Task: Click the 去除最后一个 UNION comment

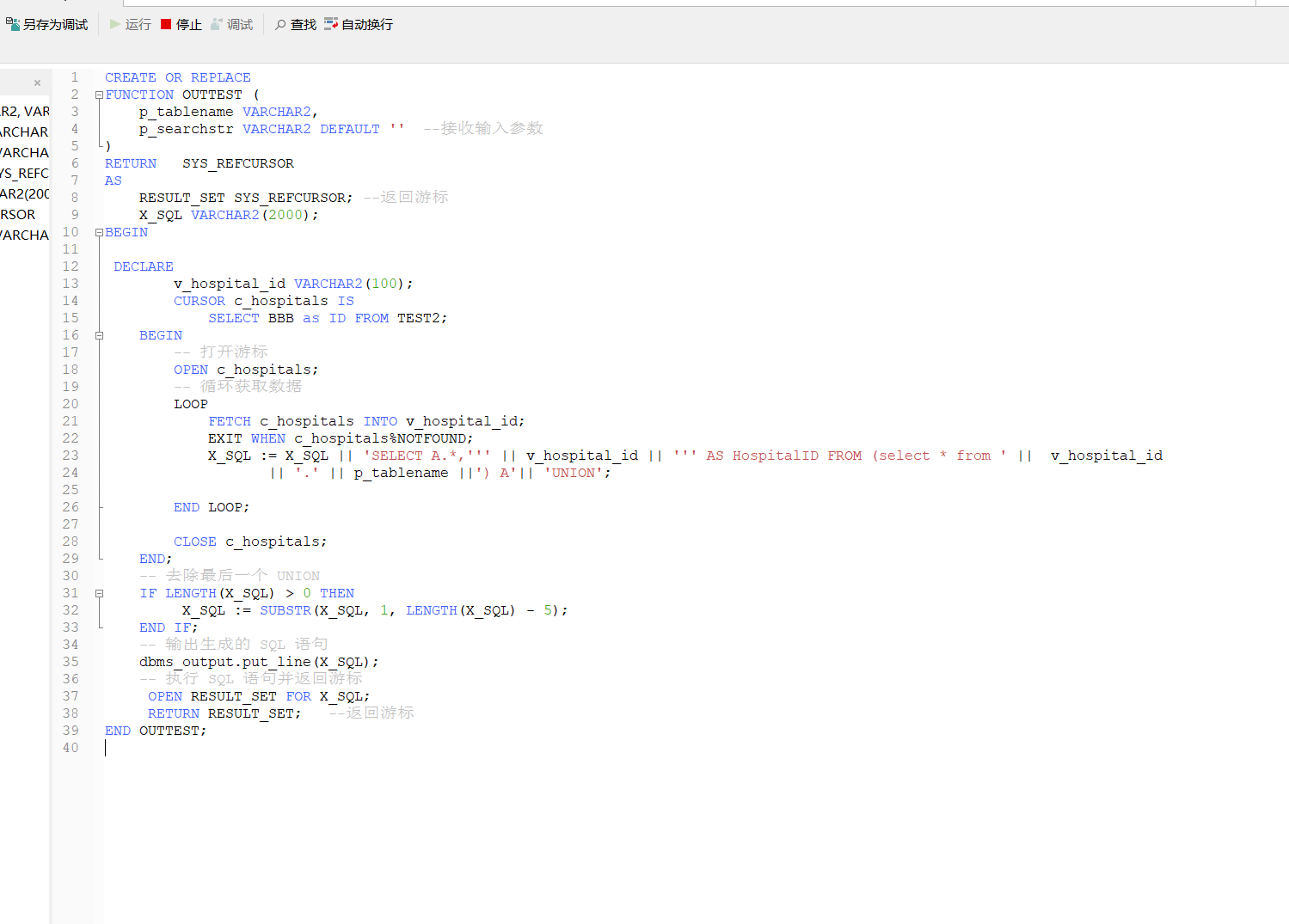Action: 230,576
